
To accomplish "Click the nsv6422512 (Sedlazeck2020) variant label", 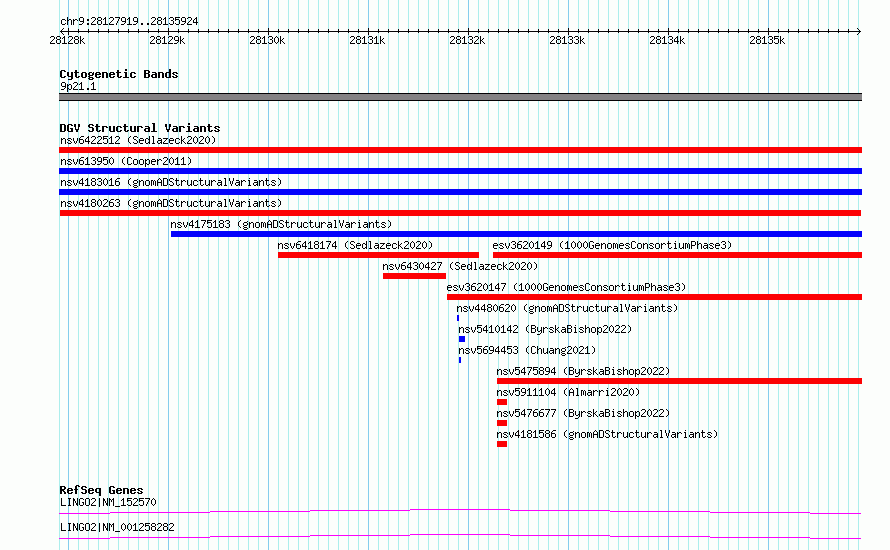I will point(138,140).
